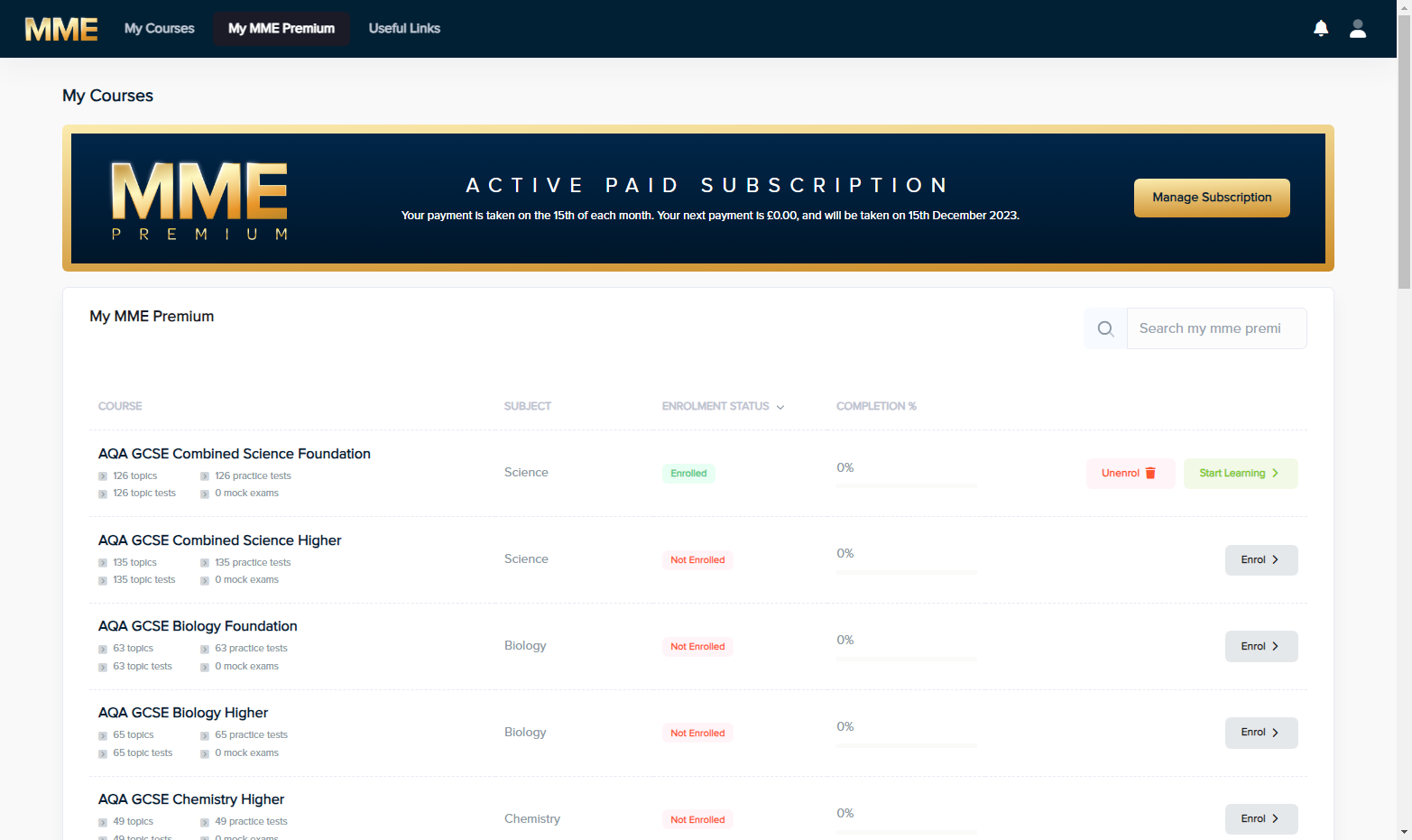Click the red trash icon on Unenrol
Screen dimensions: 1412x840
click(x=1150, y=473)
